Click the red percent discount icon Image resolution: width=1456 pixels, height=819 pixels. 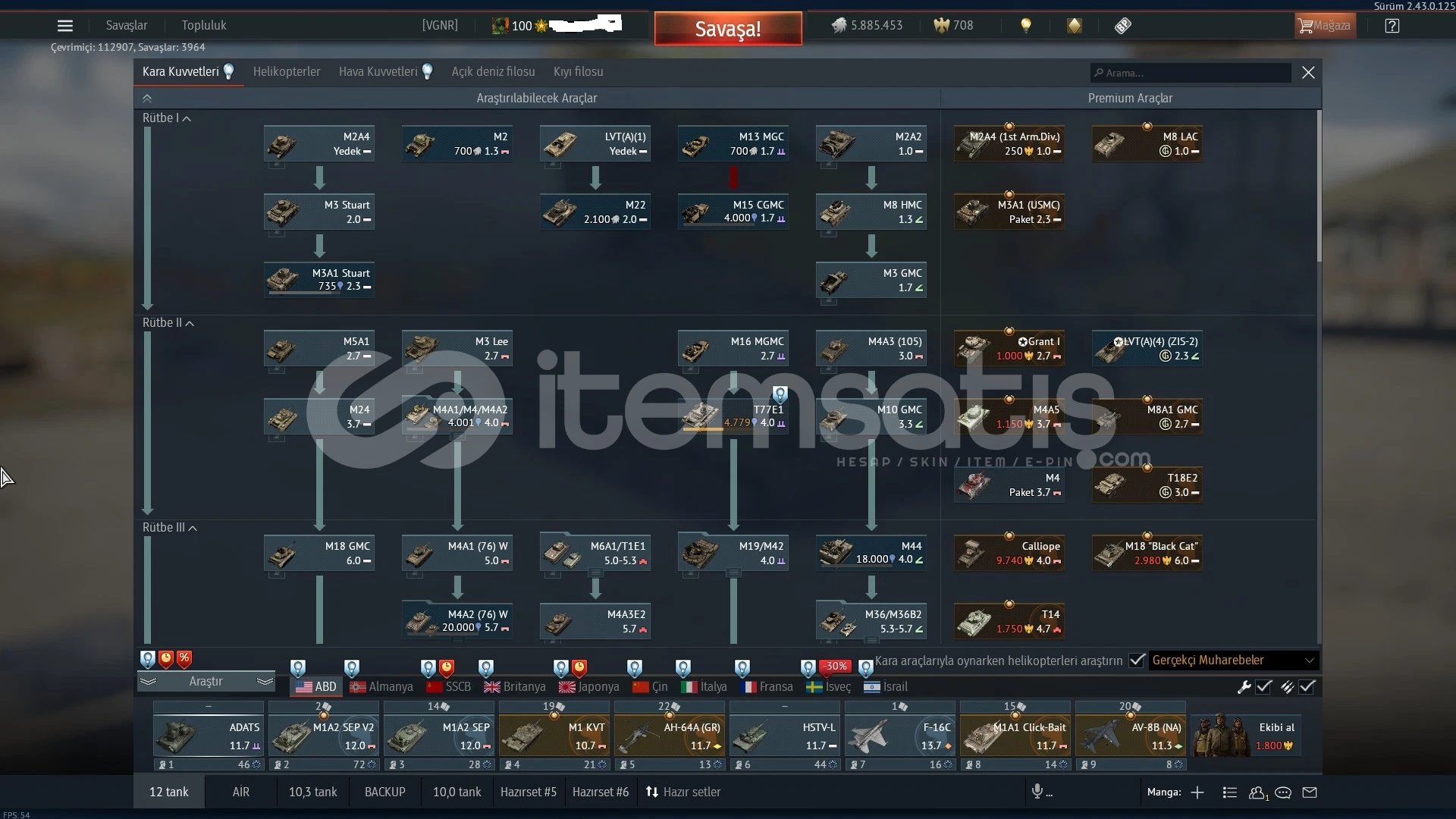[184, 659]
